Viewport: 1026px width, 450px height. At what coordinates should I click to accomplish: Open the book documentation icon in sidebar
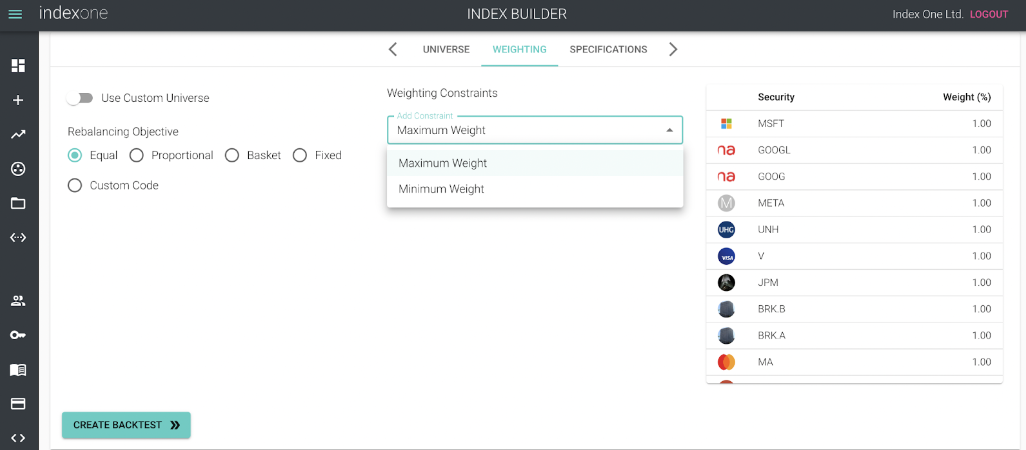18,370
